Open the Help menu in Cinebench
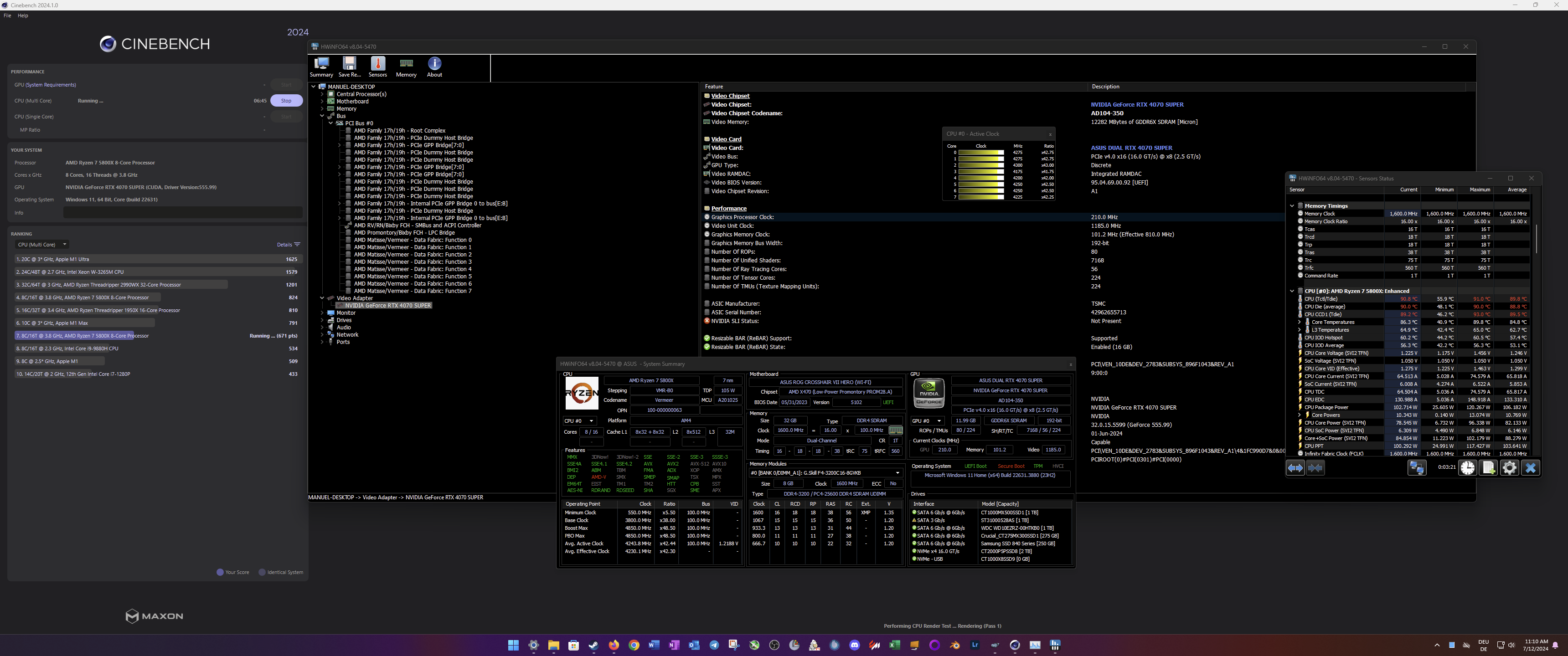1568x656 pixels. [22, 15]
